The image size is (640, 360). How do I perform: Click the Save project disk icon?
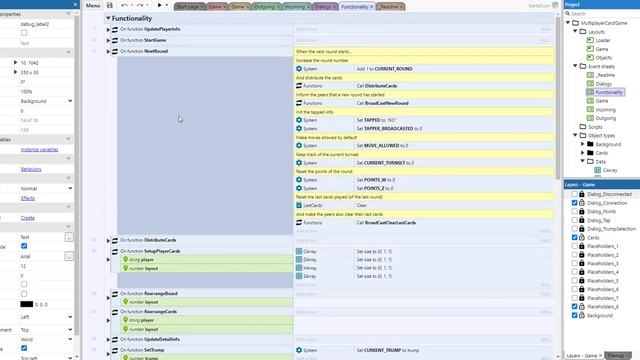pyautogui.click(x=109, y=6)
